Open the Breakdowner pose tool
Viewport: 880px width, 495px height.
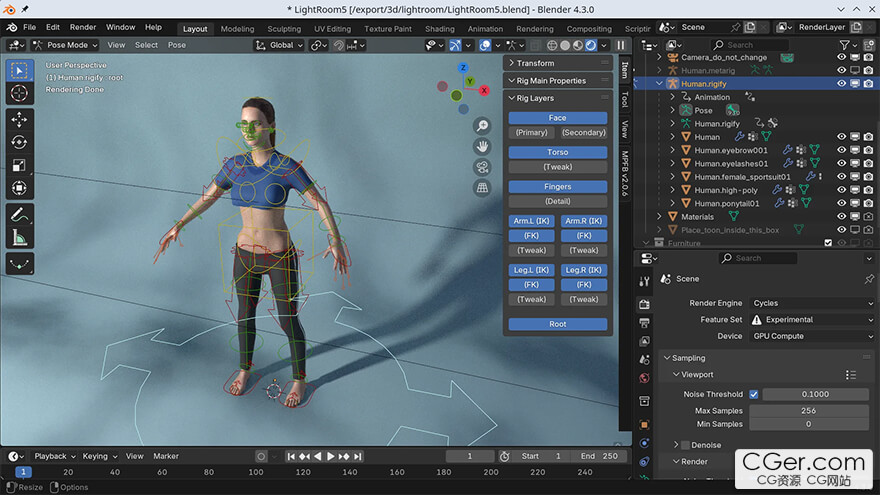point(20,264)
